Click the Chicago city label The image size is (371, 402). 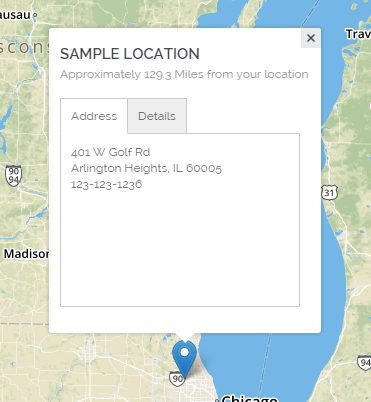point(249,398)
